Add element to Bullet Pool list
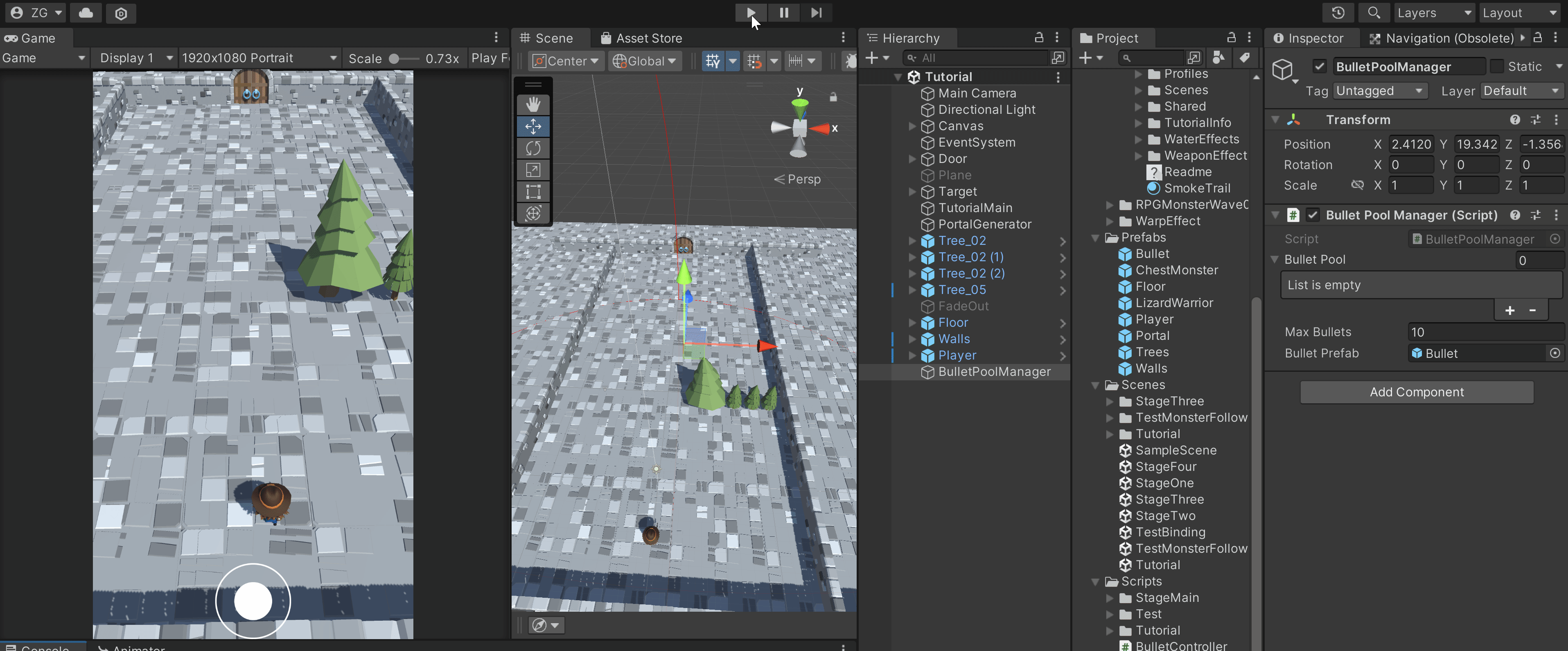This screenshot has height=651, width=1568. pyautogui.click(x=1509, y=311)
